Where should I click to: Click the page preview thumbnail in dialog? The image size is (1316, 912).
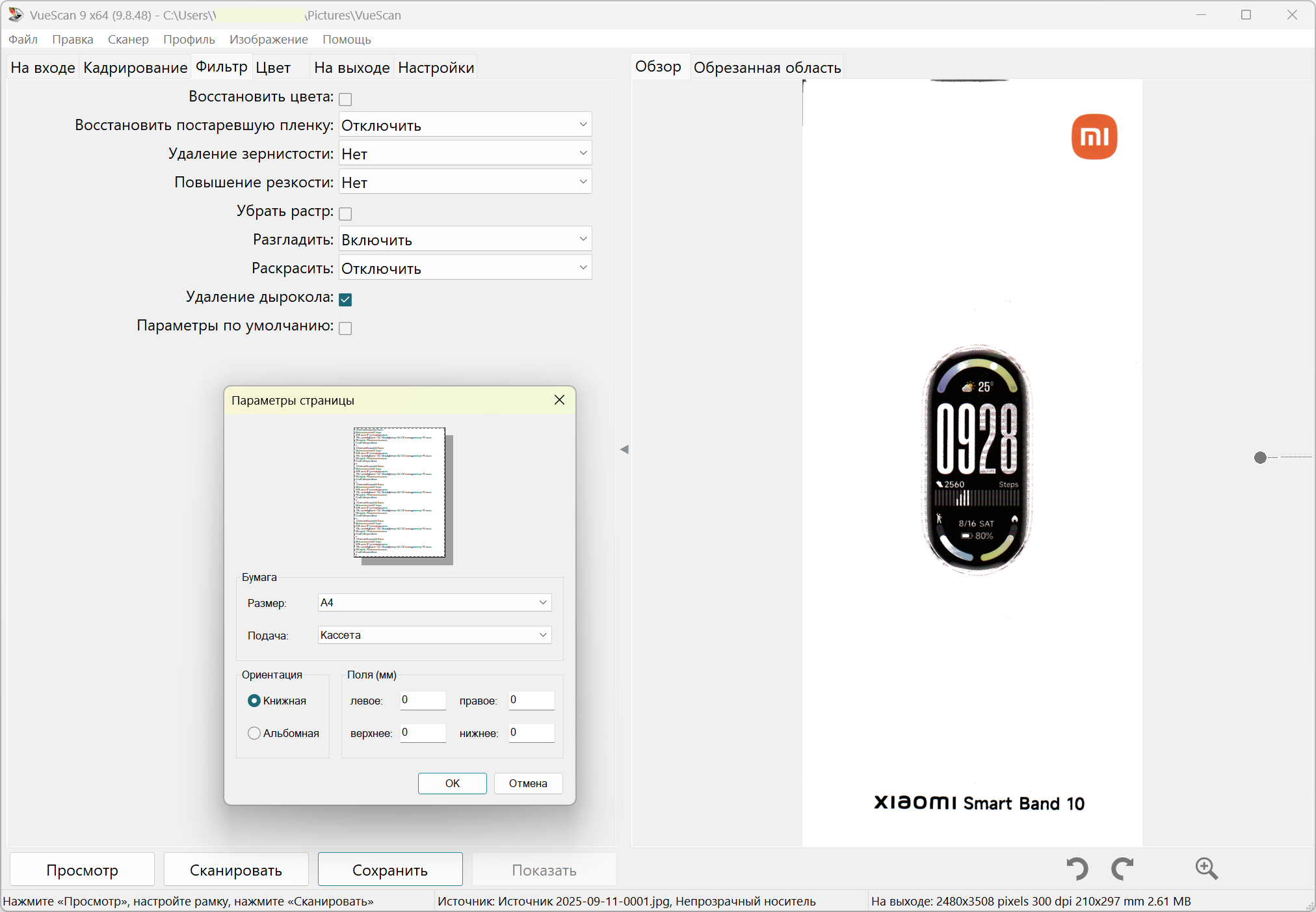pyautogui.click(x=400, y=492)
